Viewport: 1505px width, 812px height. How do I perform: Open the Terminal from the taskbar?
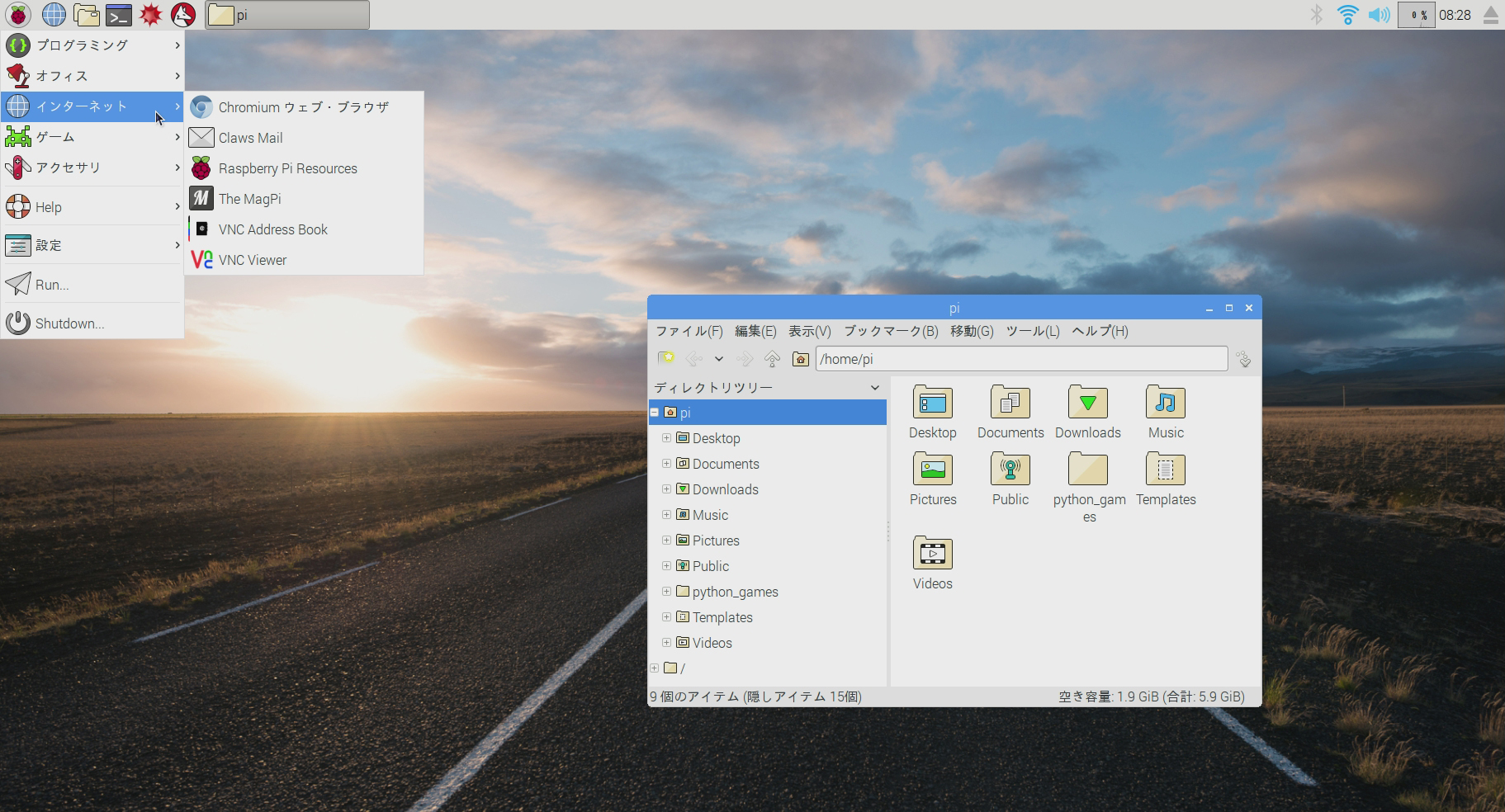(x=118, y=14)
